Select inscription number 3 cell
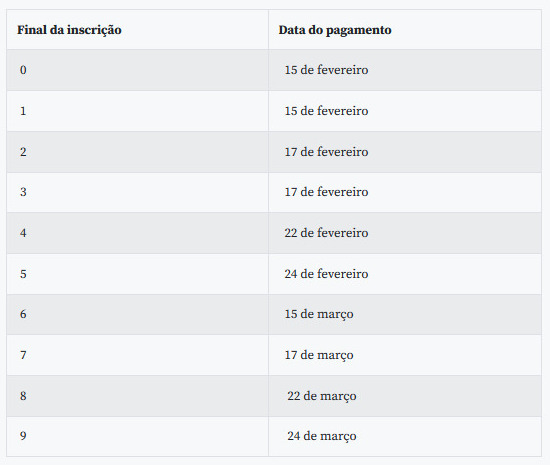The image size is (550, 465). [x=138, y=192]
